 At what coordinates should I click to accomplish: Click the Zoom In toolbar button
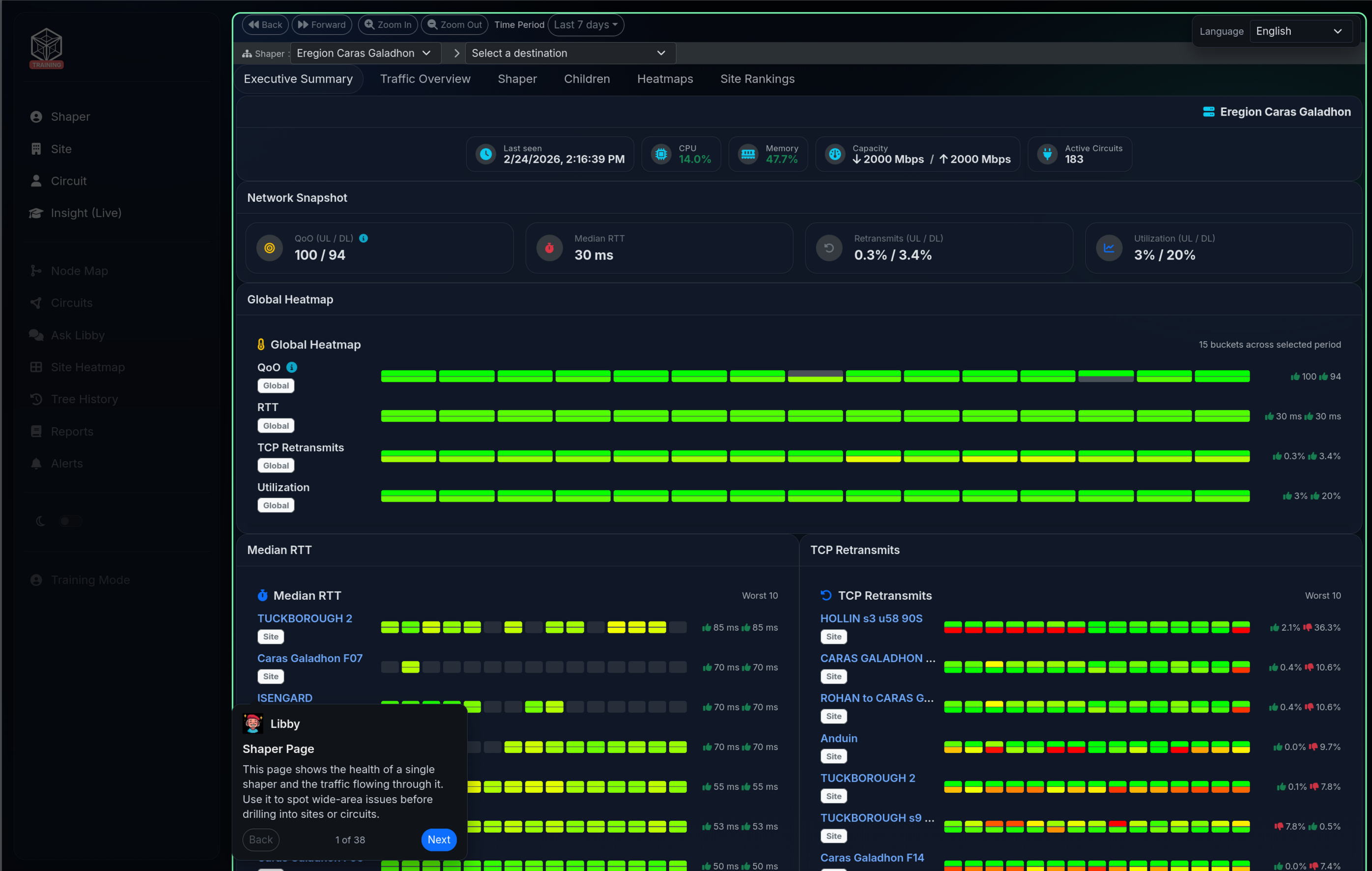pyautogui.click(x=388, y=25)
